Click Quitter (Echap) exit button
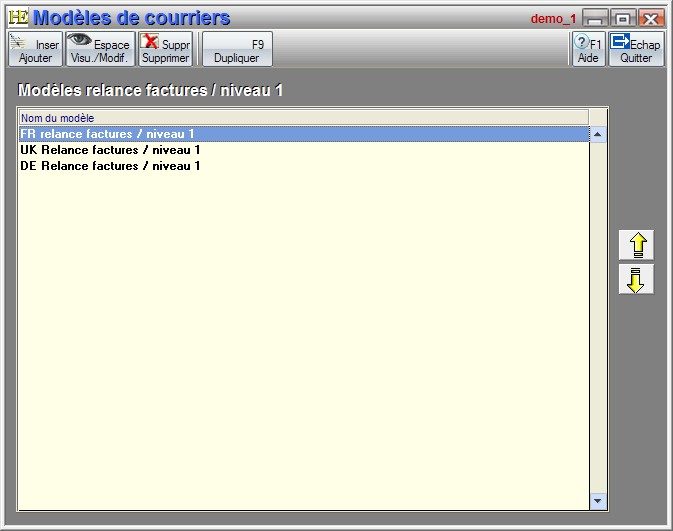The image size is (673, 531). point(636,49)
